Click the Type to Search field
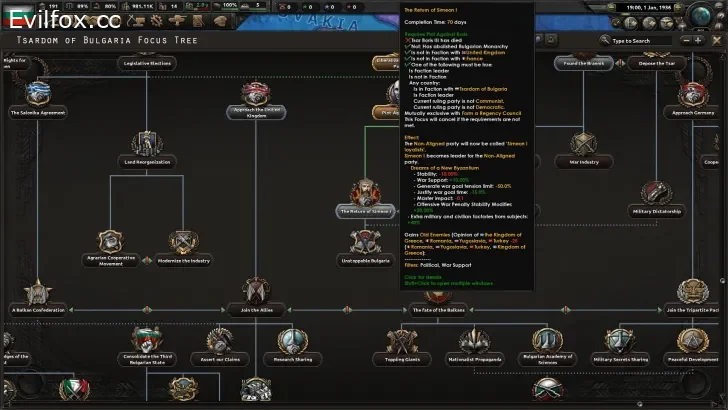Screen dimensions: 728x410 641,41
